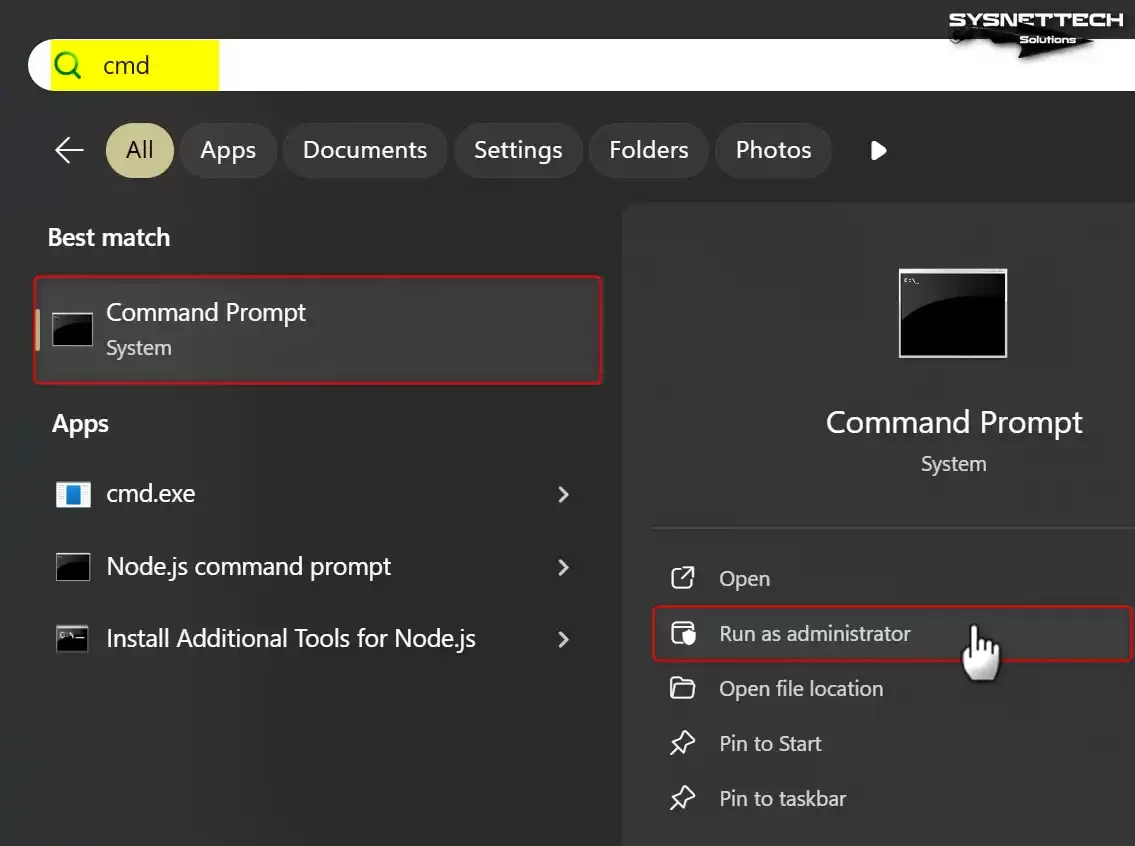Click the cmd.exe file icon
Viewport: 1135px width, 846px height.
(x=73, y=494)
